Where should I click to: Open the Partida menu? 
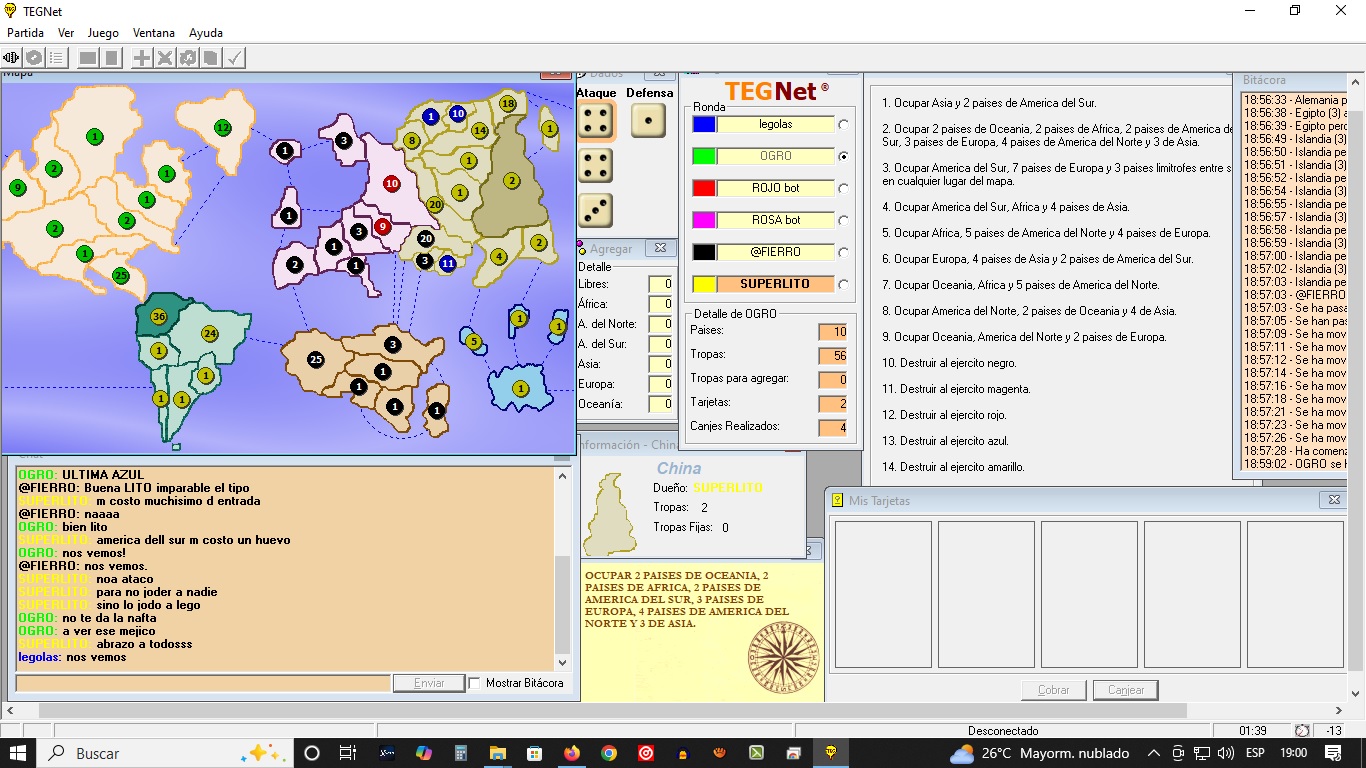(x=25, y=33)
